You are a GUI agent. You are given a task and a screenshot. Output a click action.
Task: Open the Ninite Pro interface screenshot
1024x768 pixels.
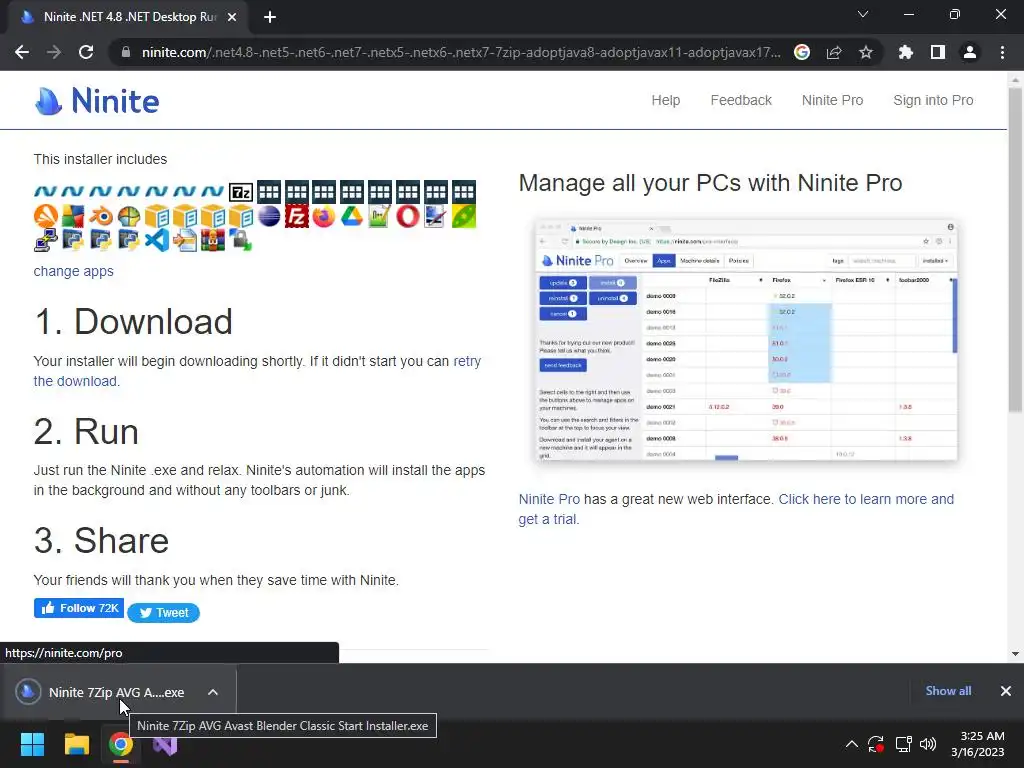click(x=746, y=340)
